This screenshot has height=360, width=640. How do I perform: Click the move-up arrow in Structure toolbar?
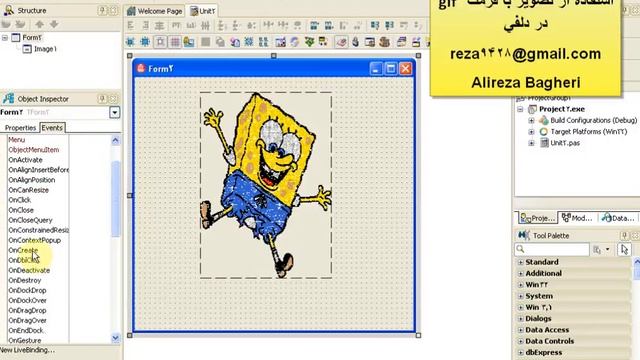pos(39,24)
